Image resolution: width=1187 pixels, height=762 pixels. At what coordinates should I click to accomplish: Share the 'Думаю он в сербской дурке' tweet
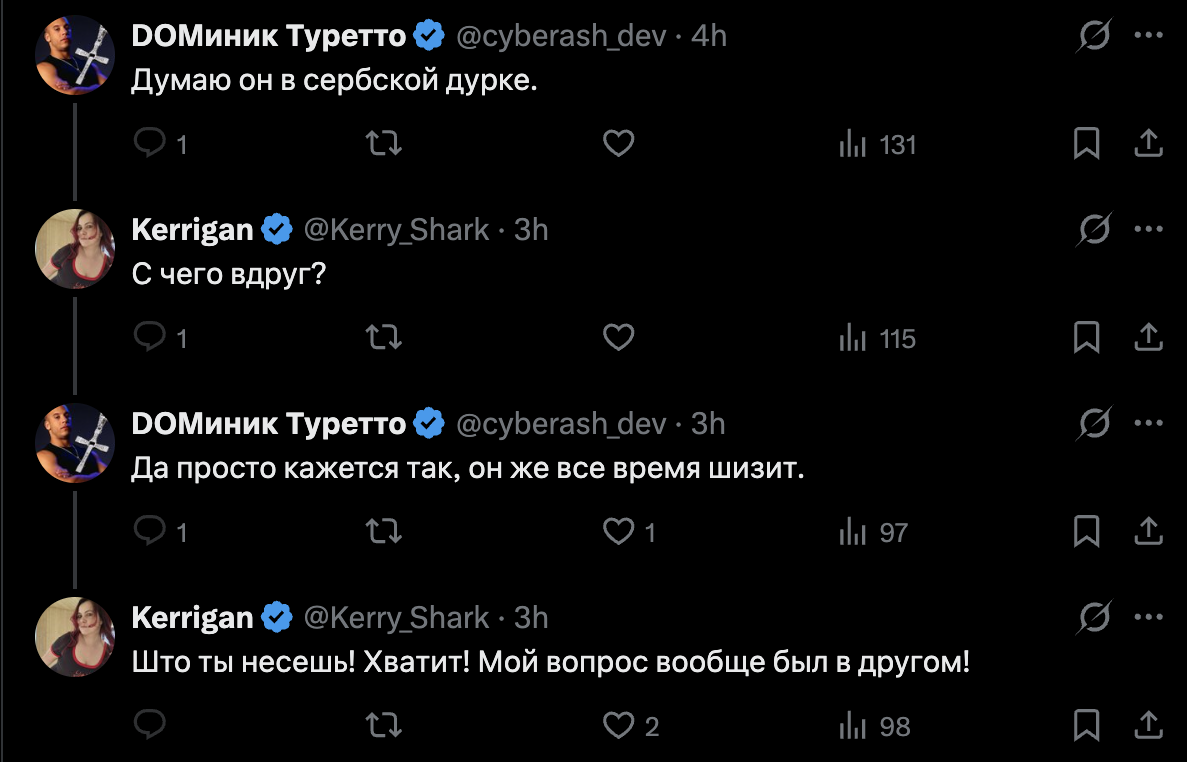point(1147,145)
